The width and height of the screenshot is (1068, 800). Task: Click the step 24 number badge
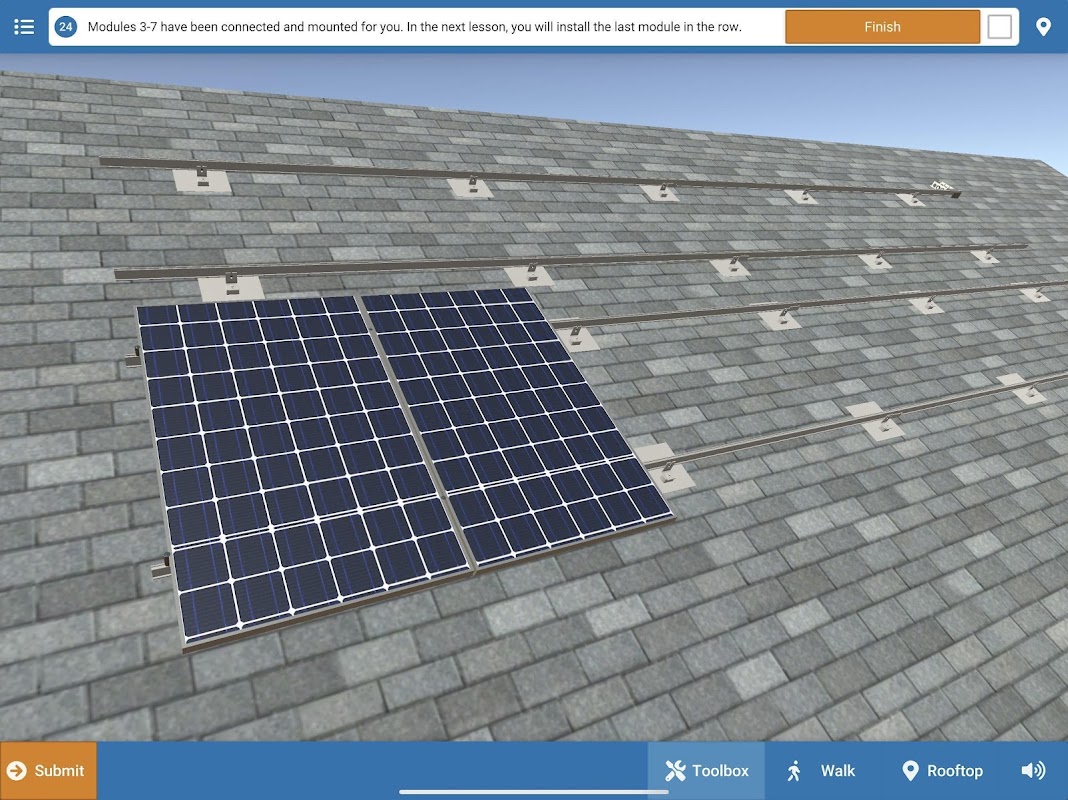tap(65, 27)
